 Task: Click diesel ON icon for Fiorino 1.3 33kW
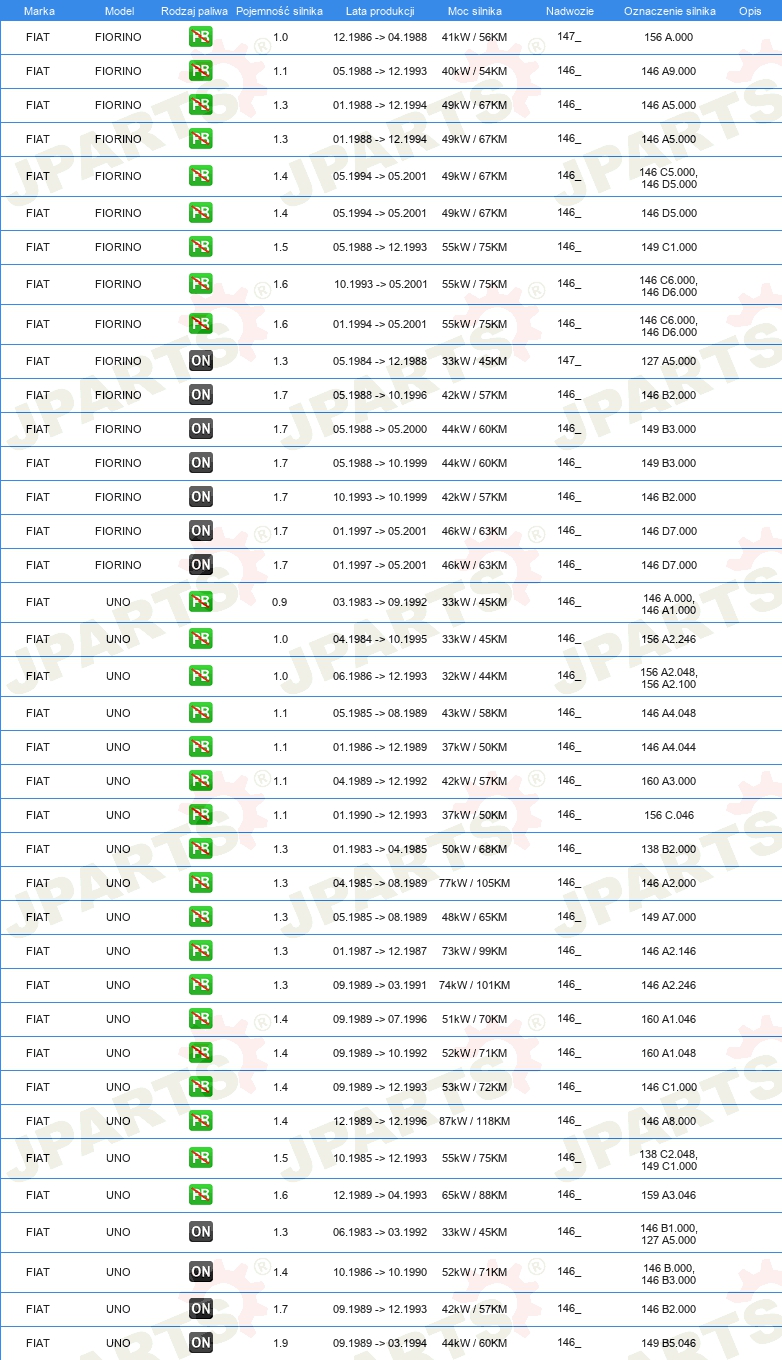coord(201,361)
